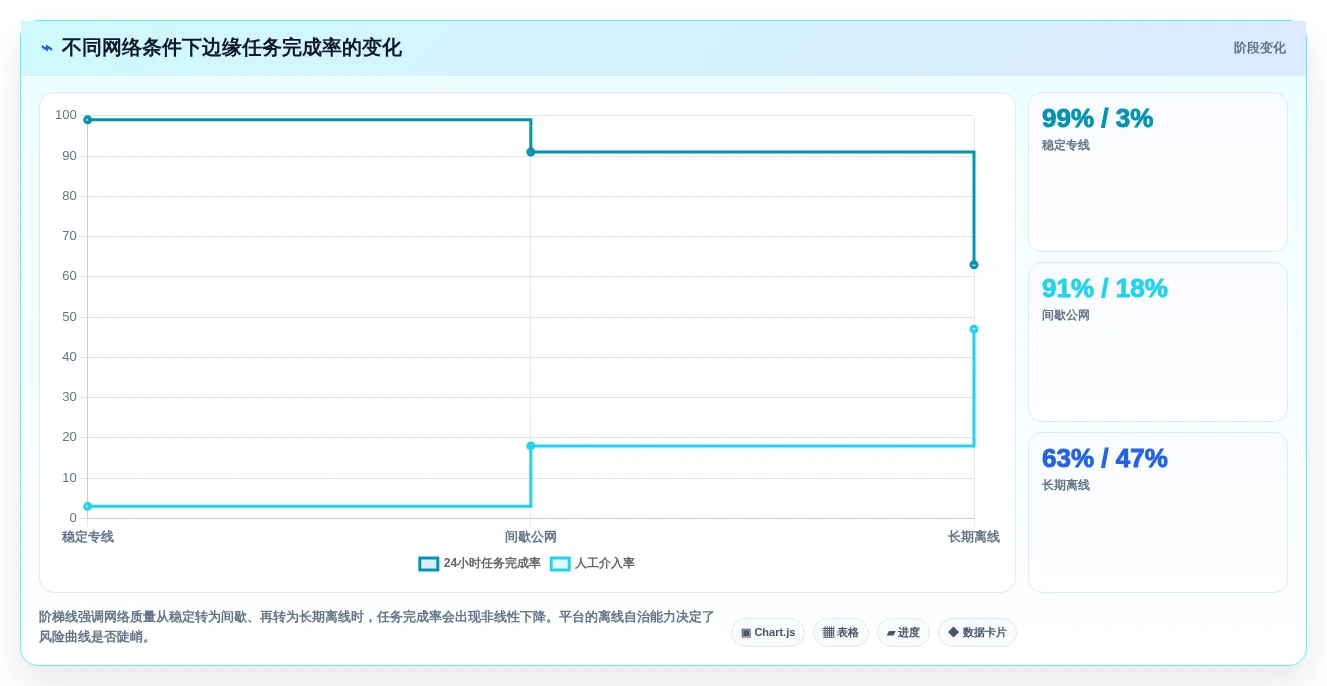
Task: Open the 间歇公网 91% / 18% card
Action: (x=1158, y=342)
